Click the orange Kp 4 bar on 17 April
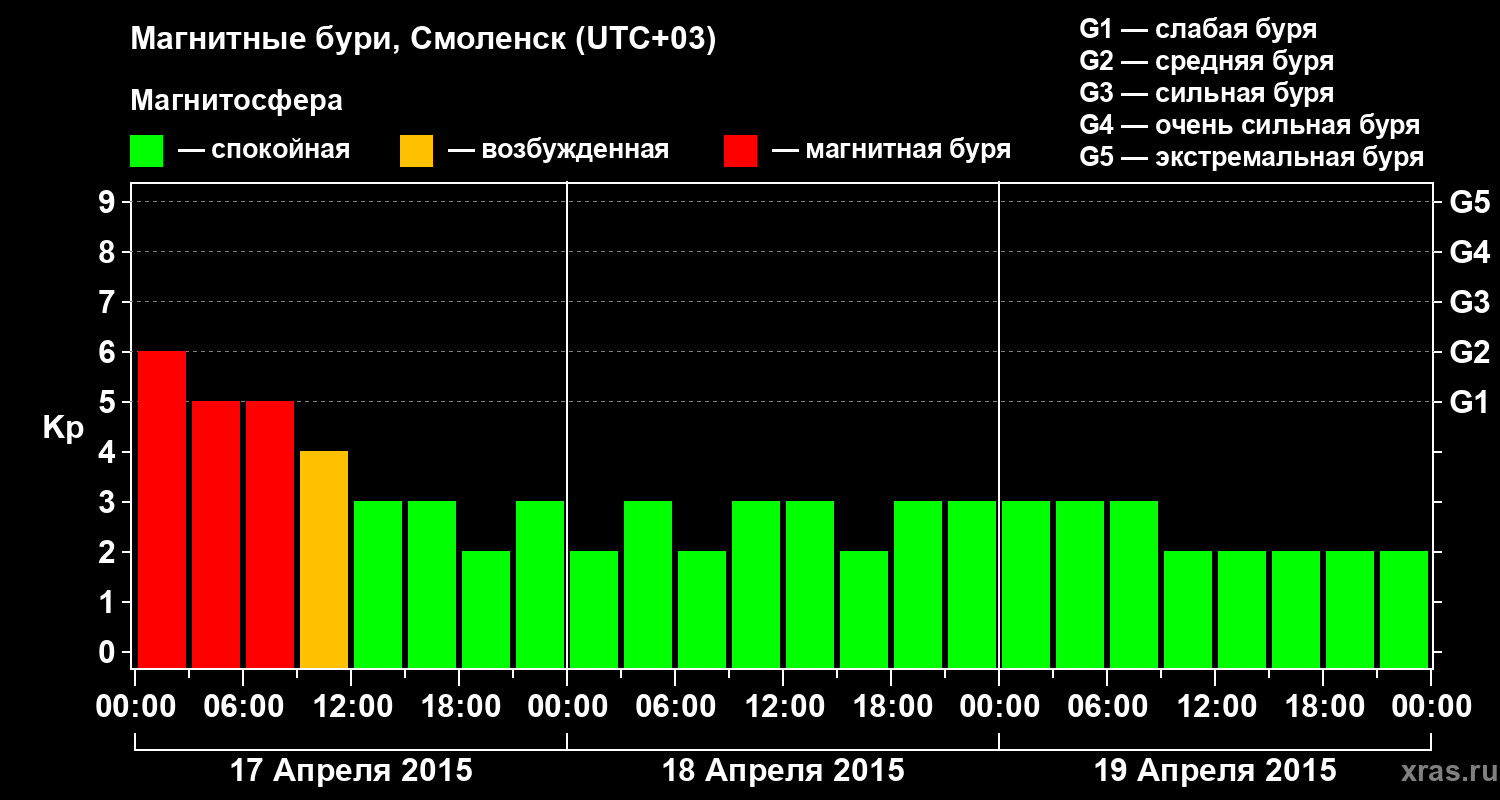This screenshot has height=800, width=1500. click(324, 559)
